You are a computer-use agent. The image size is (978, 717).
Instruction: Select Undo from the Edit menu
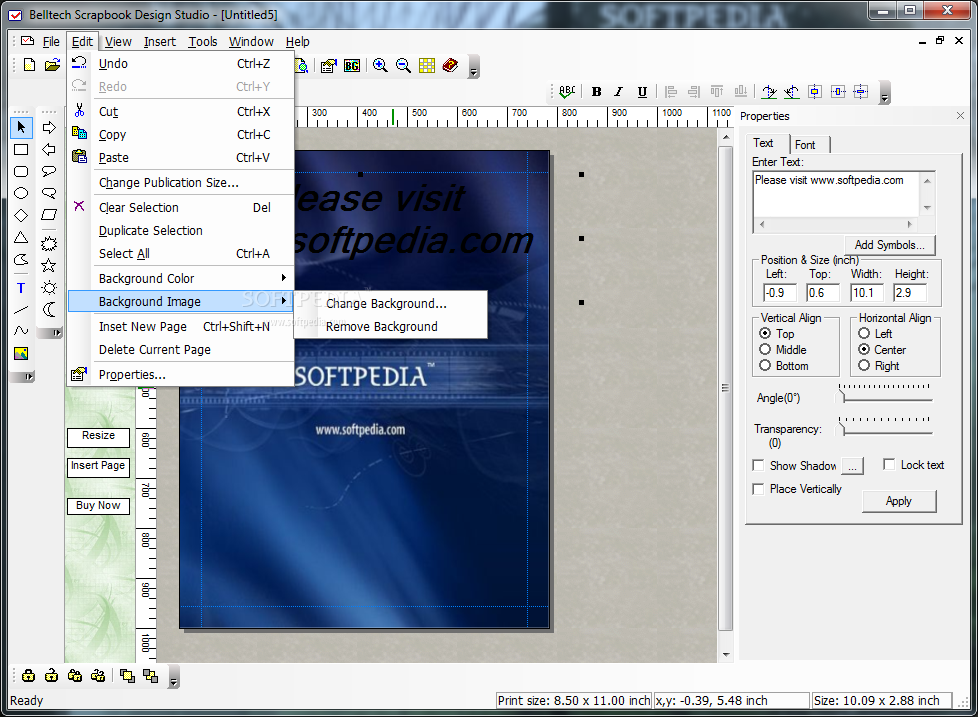[x=181, y=64]
